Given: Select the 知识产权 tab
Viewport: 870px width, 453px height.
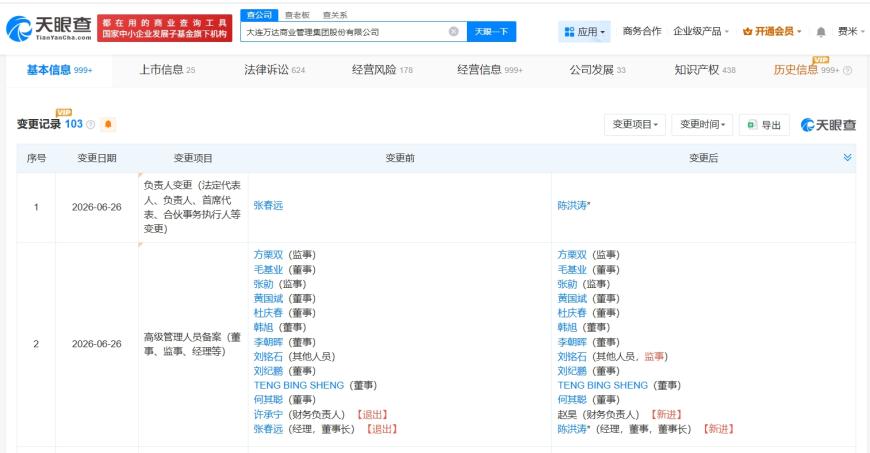Looking at the screenshot, I should 705,70.
